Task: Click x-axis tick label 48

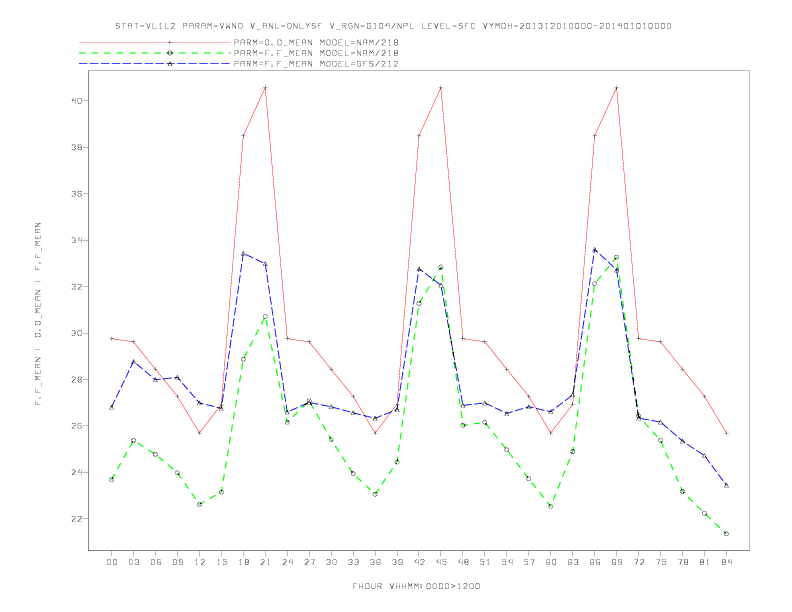Action: click(463, 562)
